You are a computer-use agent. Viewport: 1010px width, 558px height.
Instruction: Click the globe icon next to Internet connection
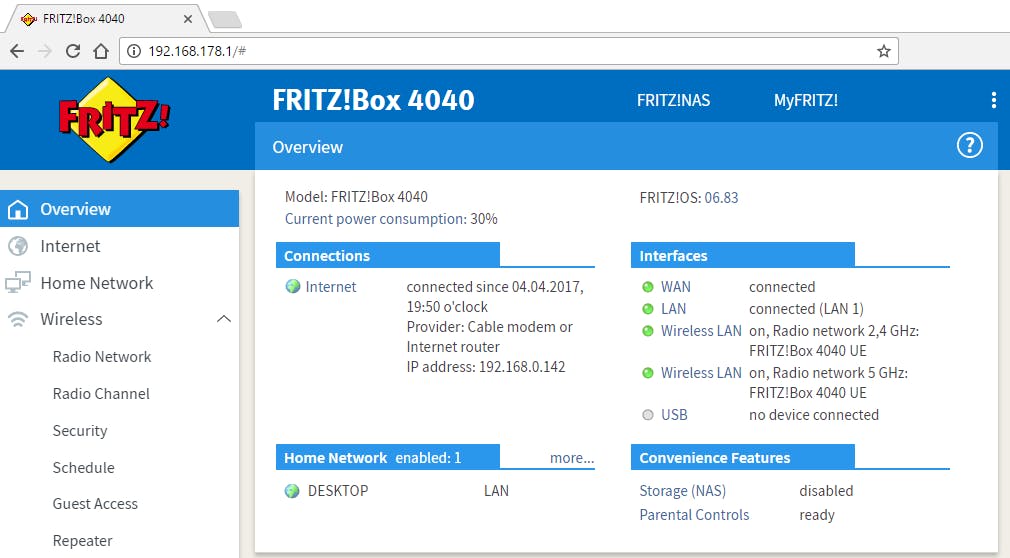tap(293, 286)
